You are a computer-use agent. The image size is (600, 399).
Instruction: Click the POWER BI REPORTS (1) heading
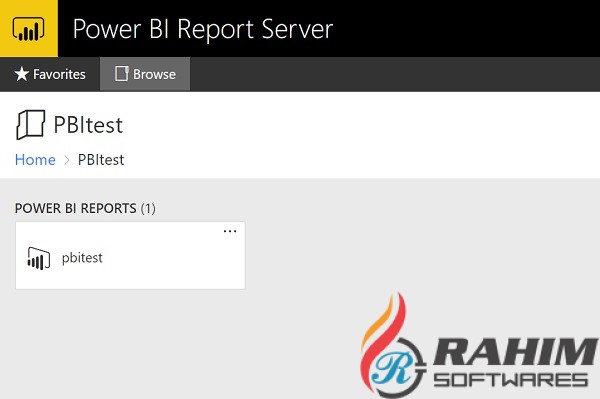pos(85,208)
